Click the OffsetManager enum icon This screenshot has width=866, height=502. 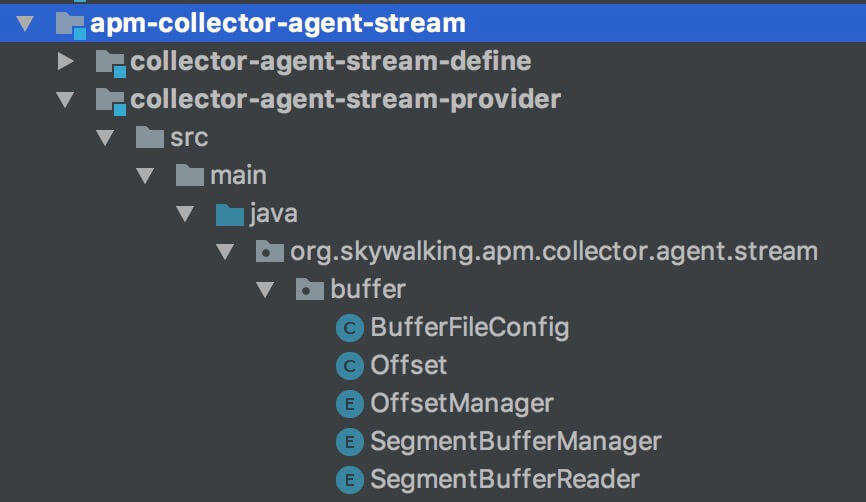click(350, 404)
